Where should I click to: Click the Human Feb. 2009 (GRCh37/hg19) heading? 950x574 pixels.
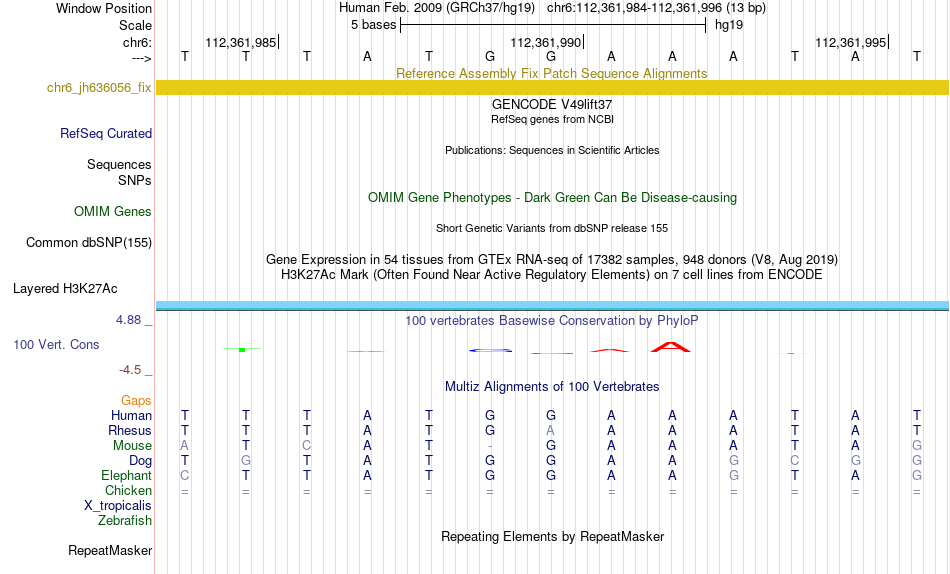(437, 8)
